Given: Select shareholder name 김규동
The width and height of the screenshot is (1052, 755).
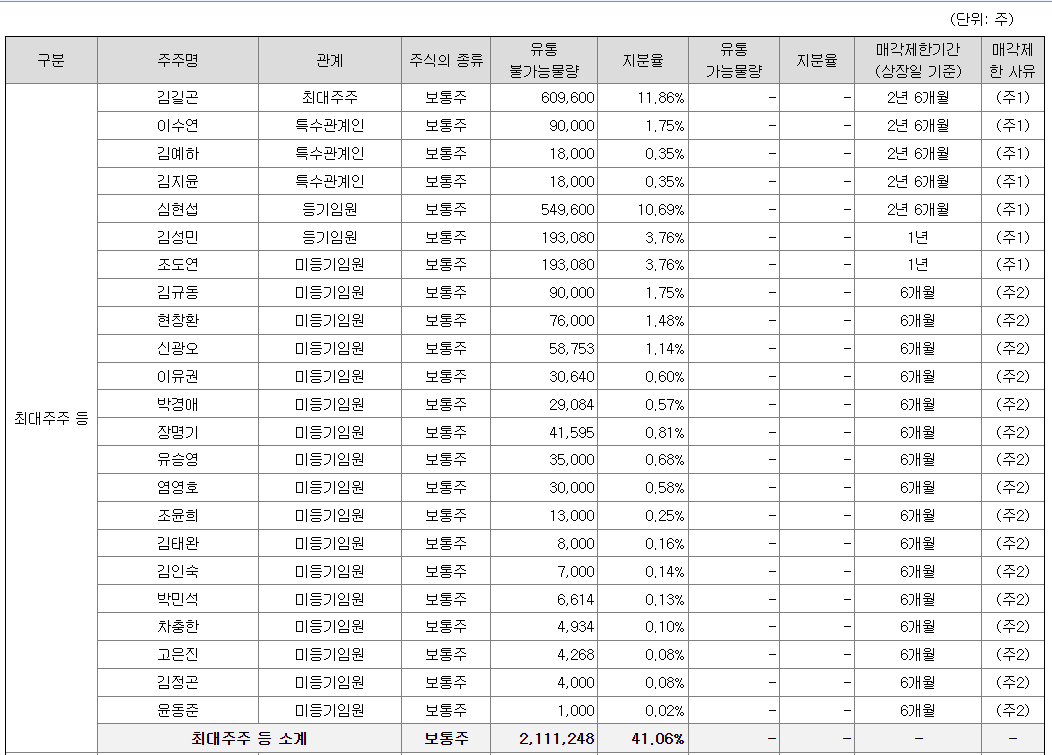Looking at the screenshot, I should [x=178, y=293].
